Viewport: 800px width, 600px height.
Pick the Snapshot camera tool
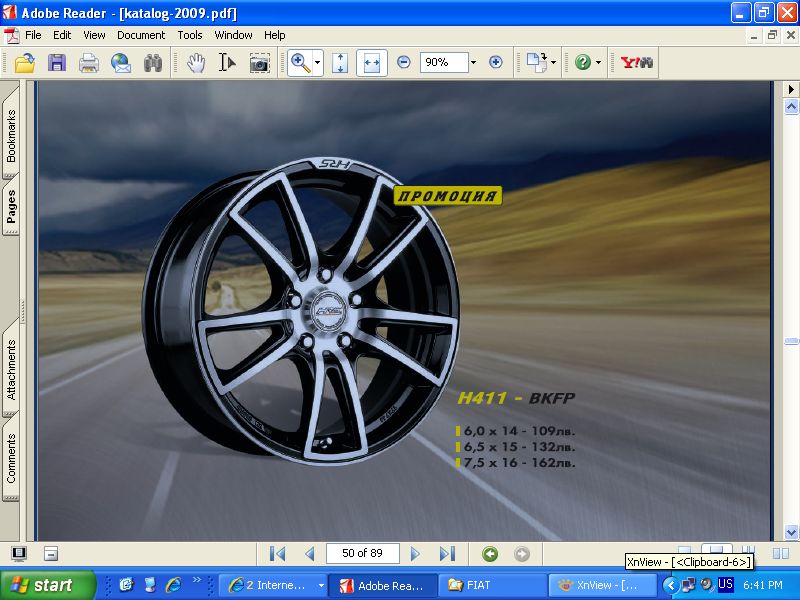coord(259,62)
